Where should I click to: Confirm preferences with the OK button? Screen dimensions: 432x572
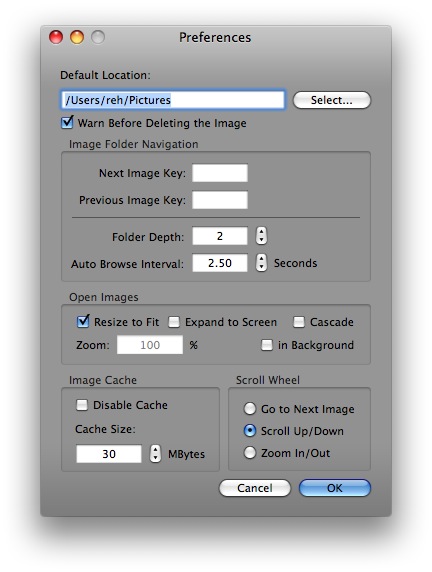click(x=335, y=488)
